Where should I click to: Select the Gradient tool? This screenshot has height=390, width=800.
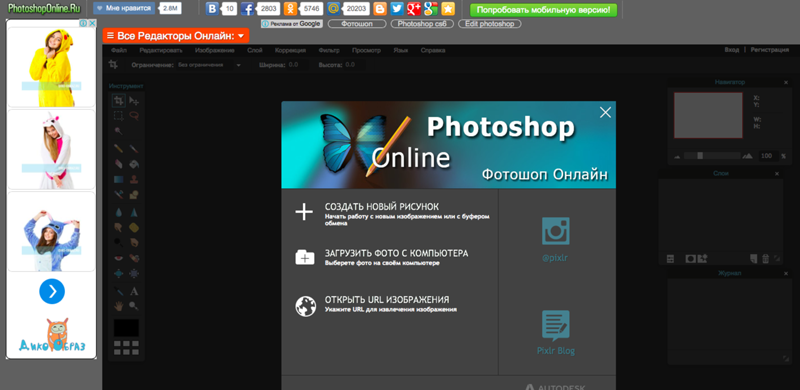[x=118, y=180]
